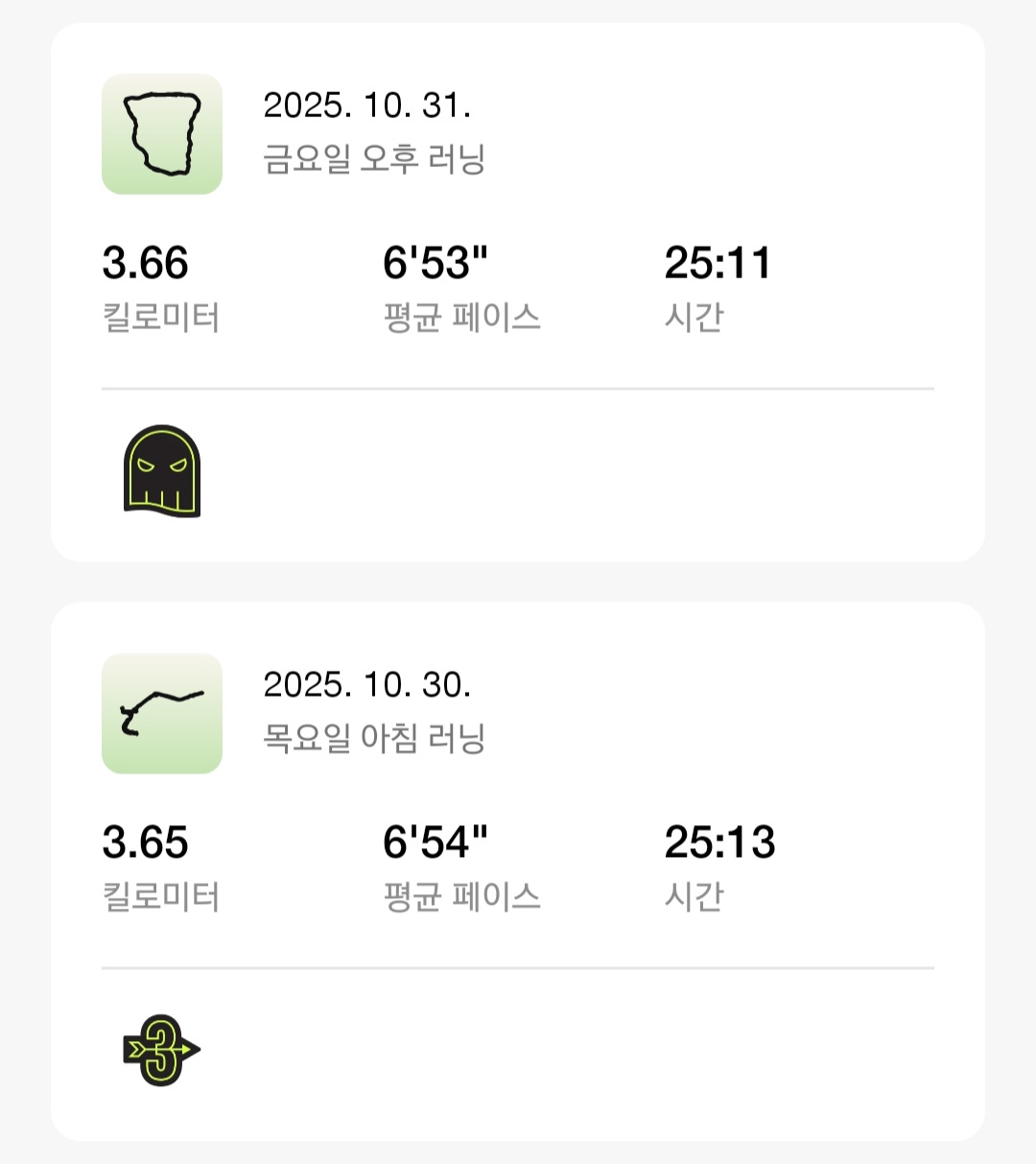Image resolution: width=1036 pixels, height=1164 pixels.
Task: Open the 목요일 아침 러닝 activity
Action: click(374, 739)
